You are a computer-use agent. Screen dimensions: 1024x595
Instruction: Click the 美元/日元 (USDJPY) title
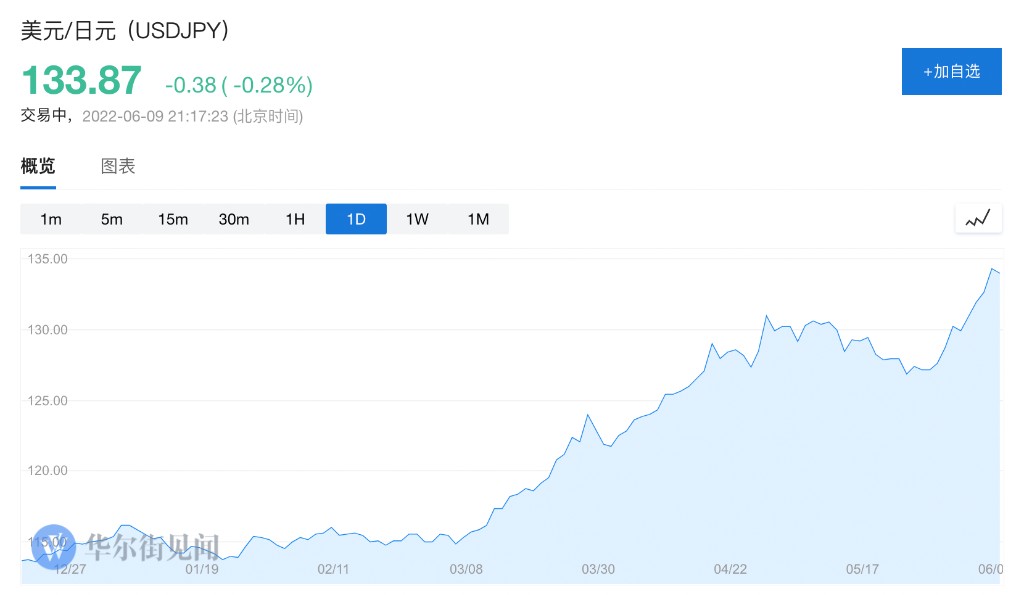pos(126,31)
